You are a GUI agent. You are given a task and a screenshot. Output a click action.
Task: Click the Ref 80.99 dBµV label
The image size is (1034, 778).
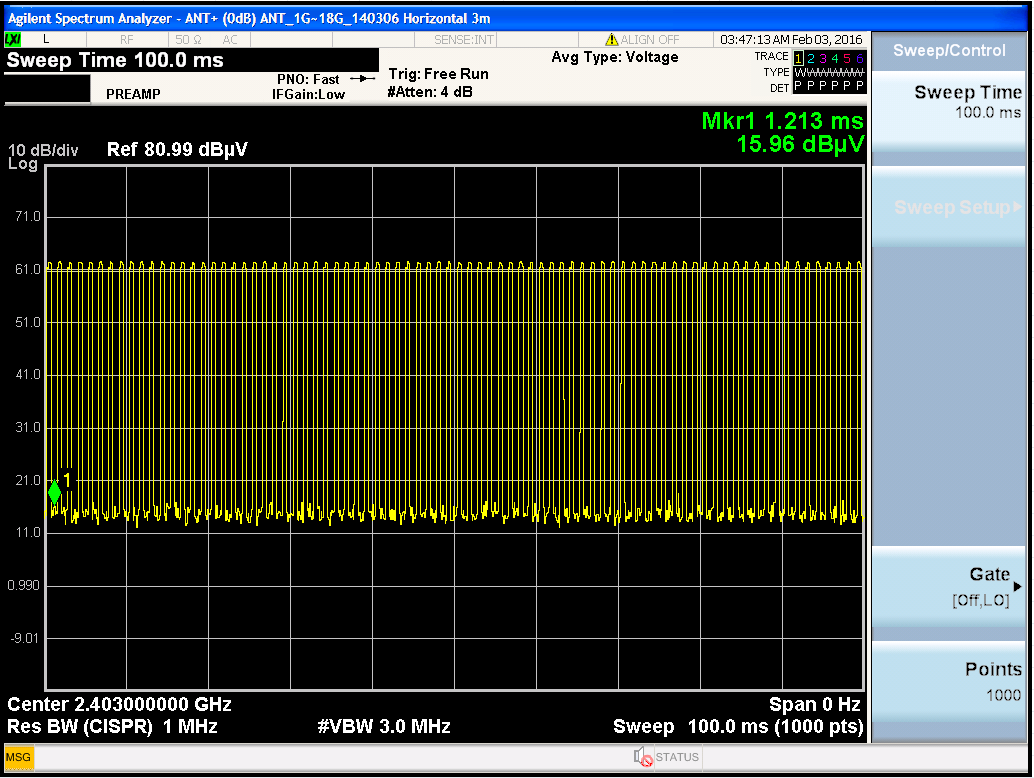click(x=177, y=149)
